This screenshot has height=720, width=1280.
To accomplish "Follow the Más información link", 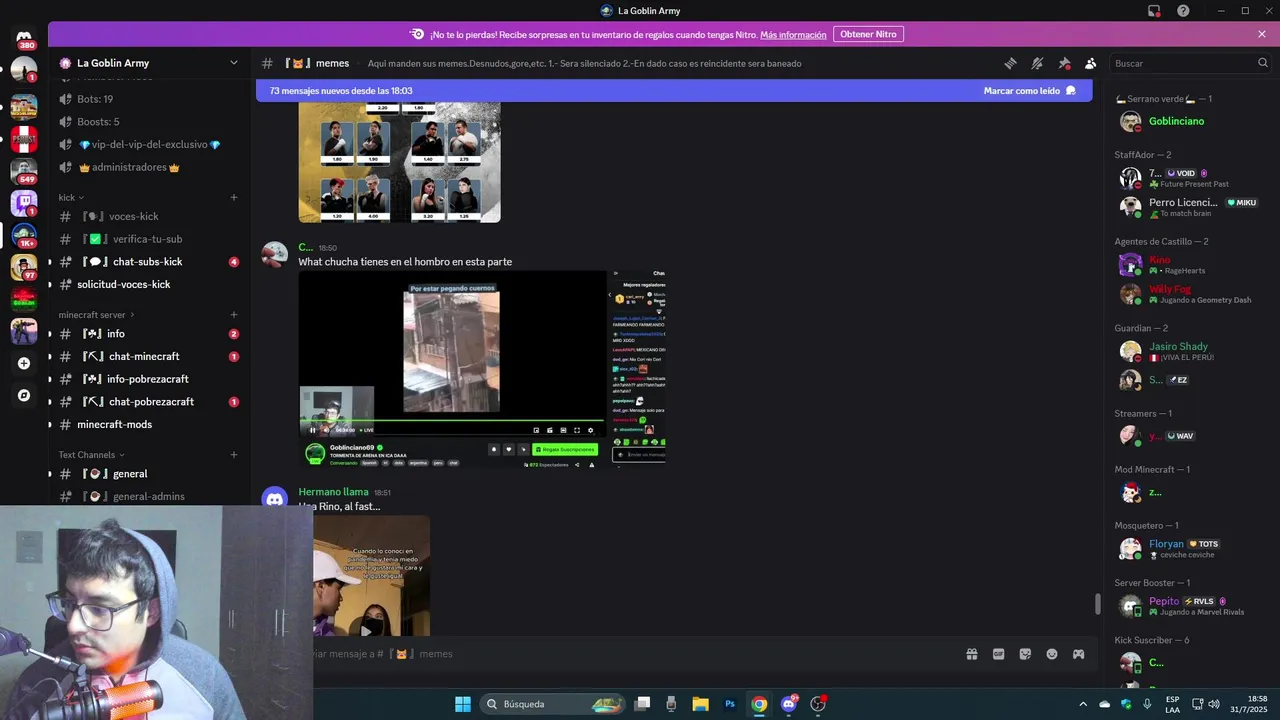I will (x=793, y=34).
